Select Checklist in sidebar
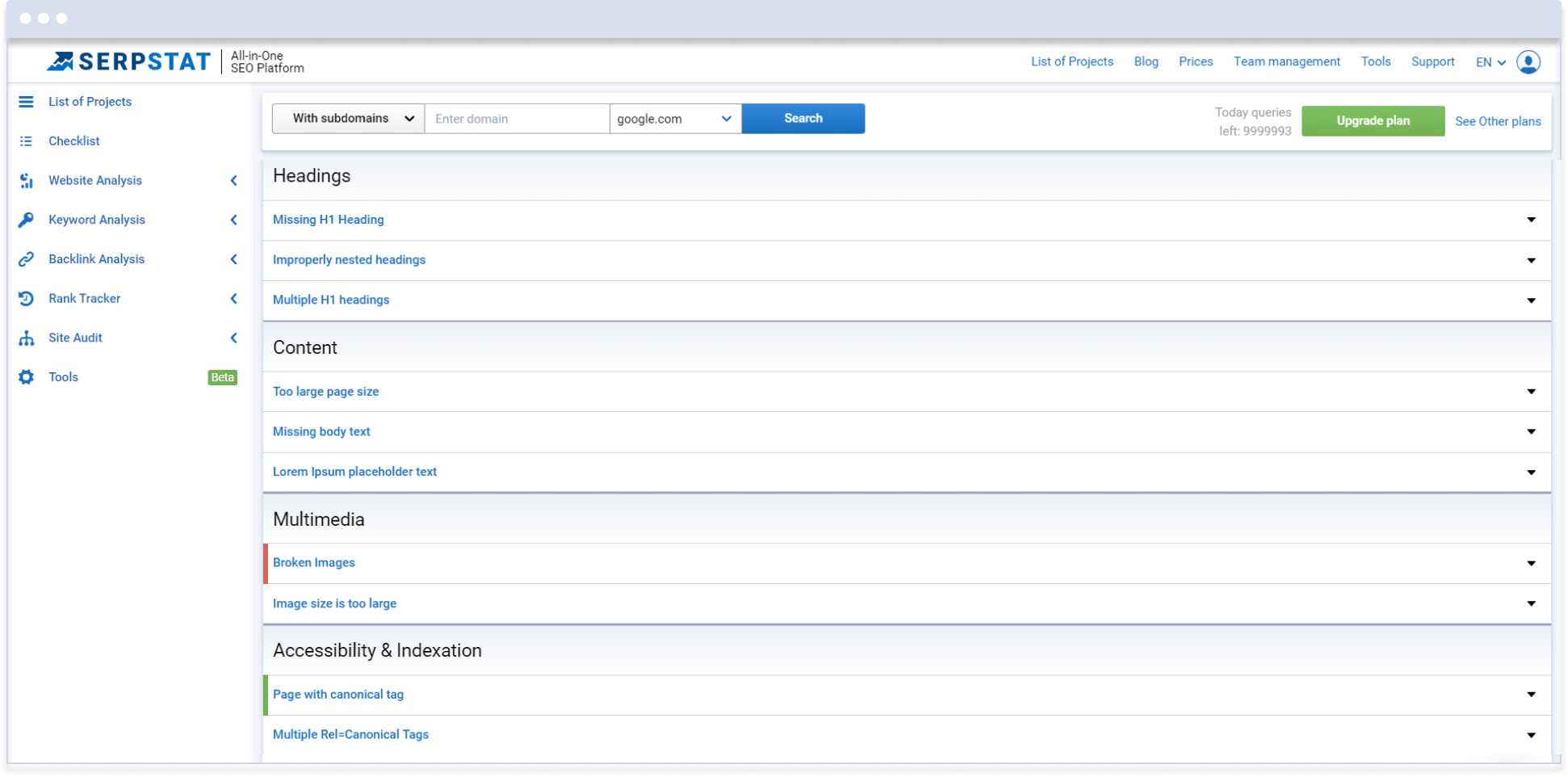The width and height of the screenshot is (1568, 777). [x=73, y=141]
